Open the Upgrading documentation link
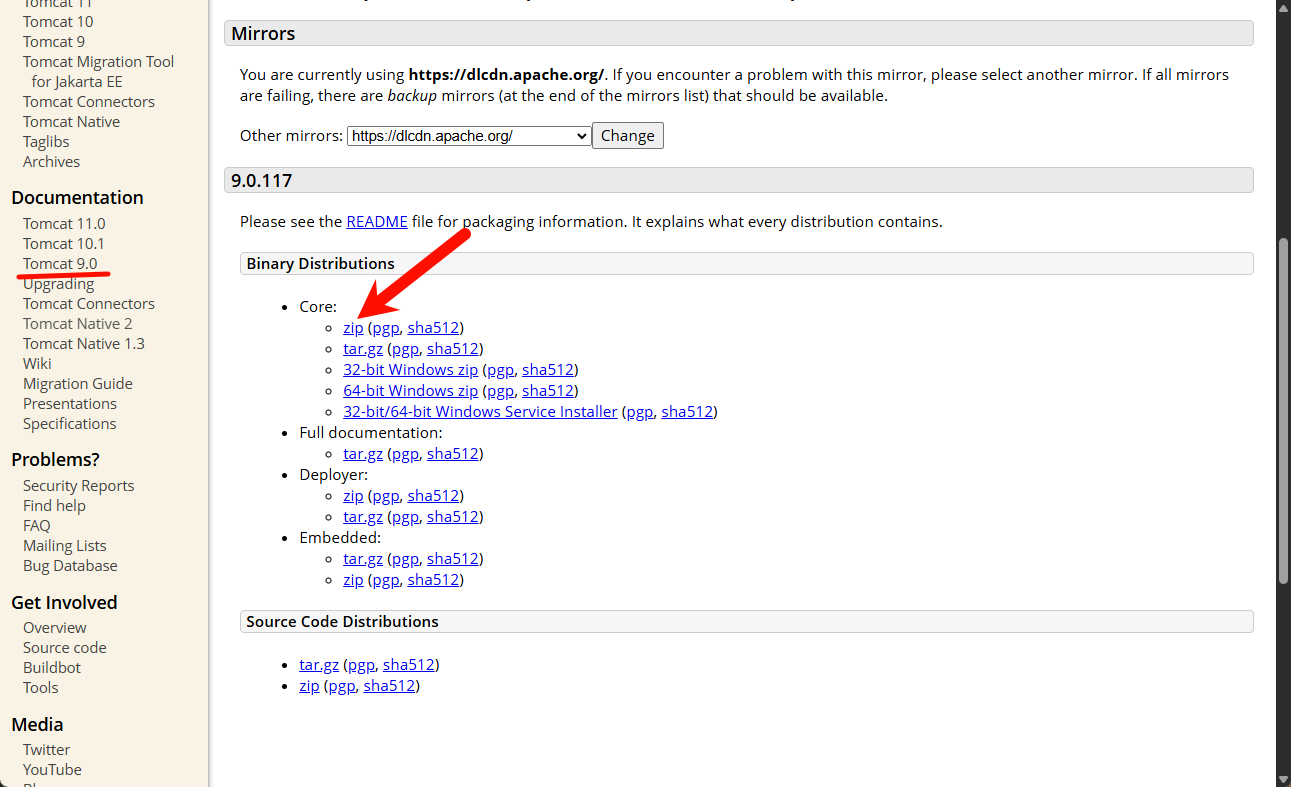The height and width of the screenshot is (787, 1291). pyautogui.click(x=58, y=284)
